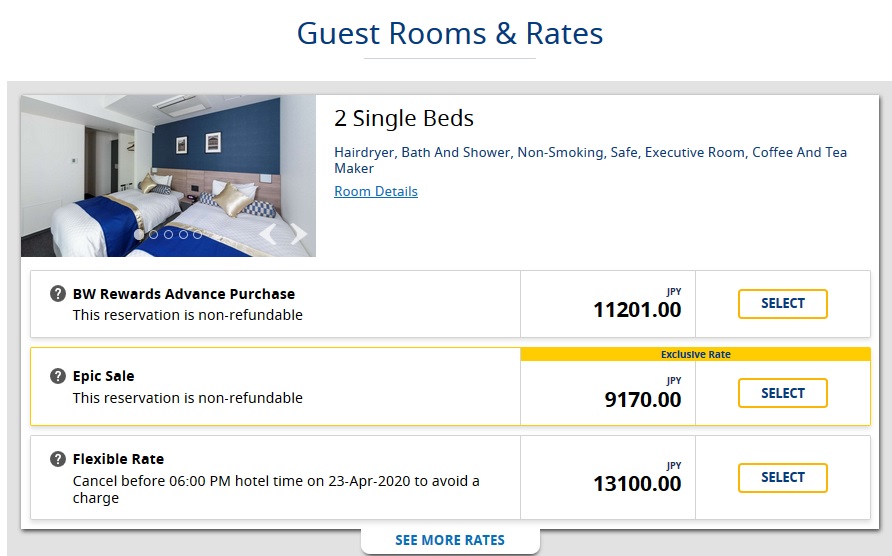Click help icon beside BW Rewards Advance Purchase
Viewport: 892px width, 556px height.
58,294
